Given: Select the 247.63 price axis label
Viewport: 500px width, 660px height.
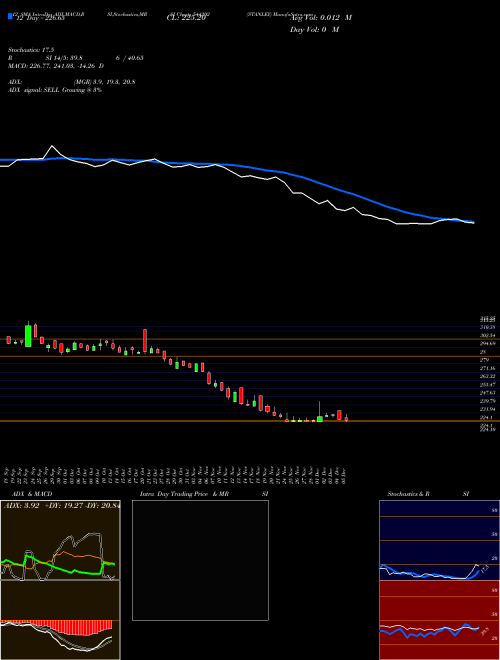Looking at the screenshot, I should pyautogui.click(x=489, y=392).
